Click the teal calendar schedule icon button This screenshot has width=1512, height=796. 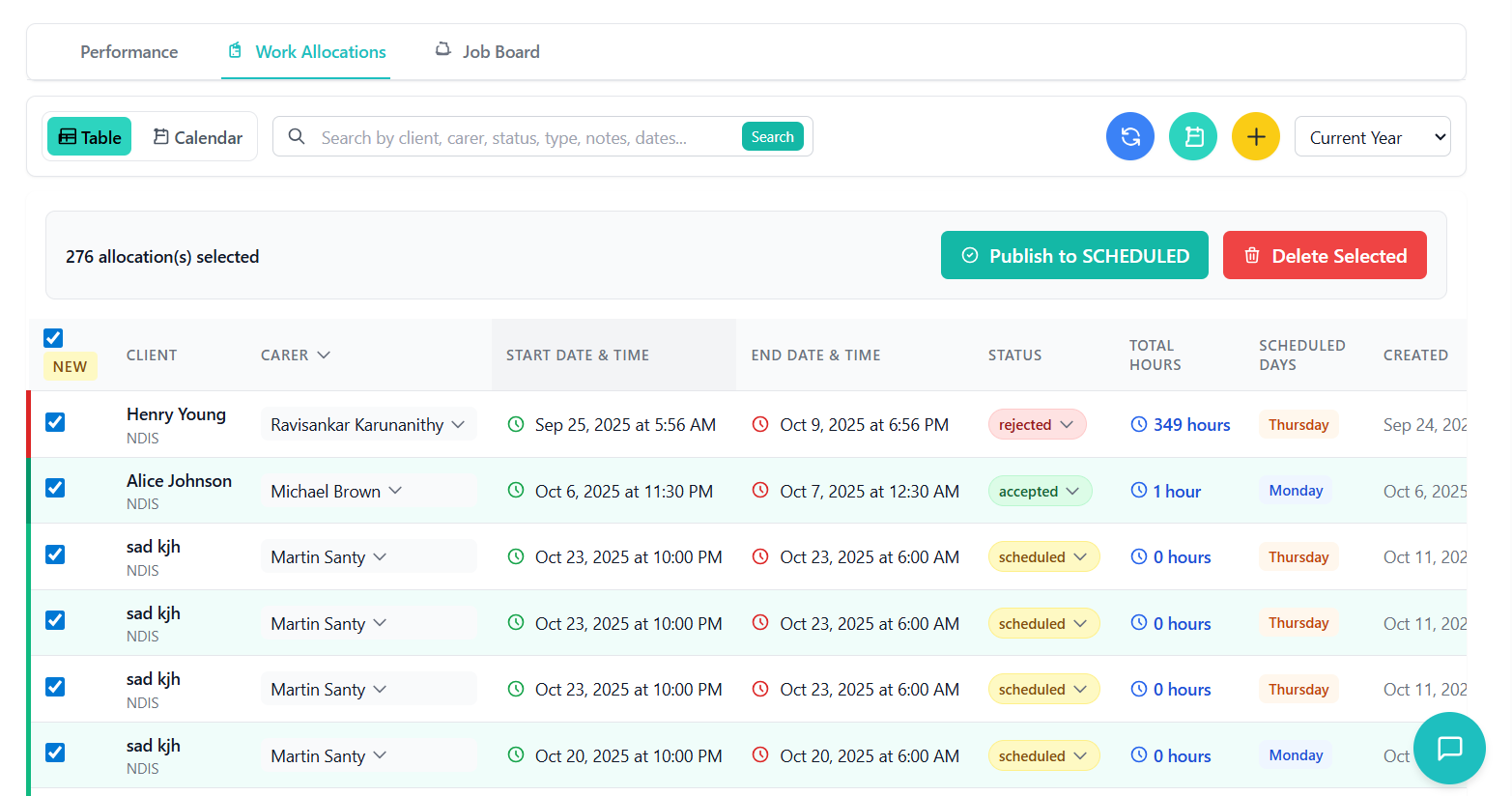pyautogui.click(x=1192, y=136)
